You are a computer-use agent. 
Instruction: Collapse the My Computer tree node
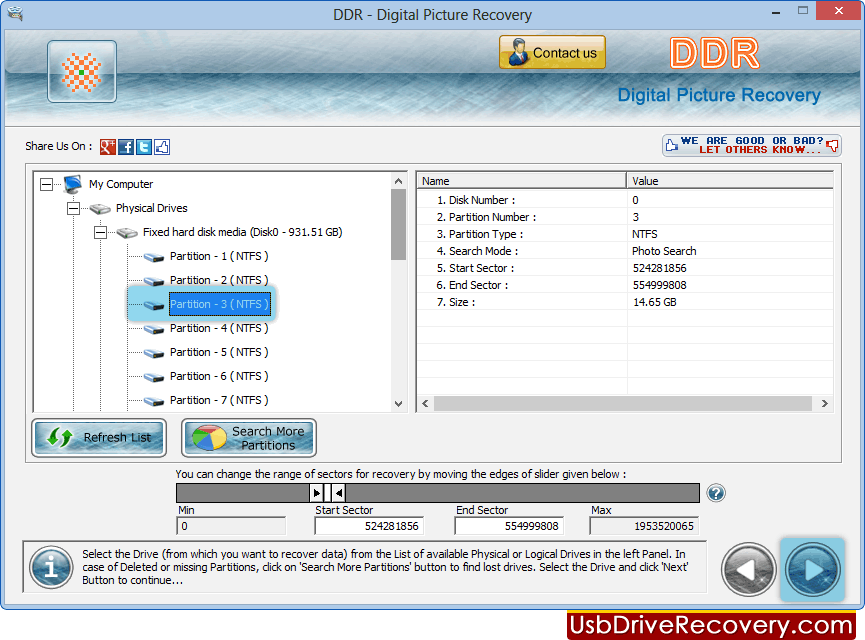point(47,184)
